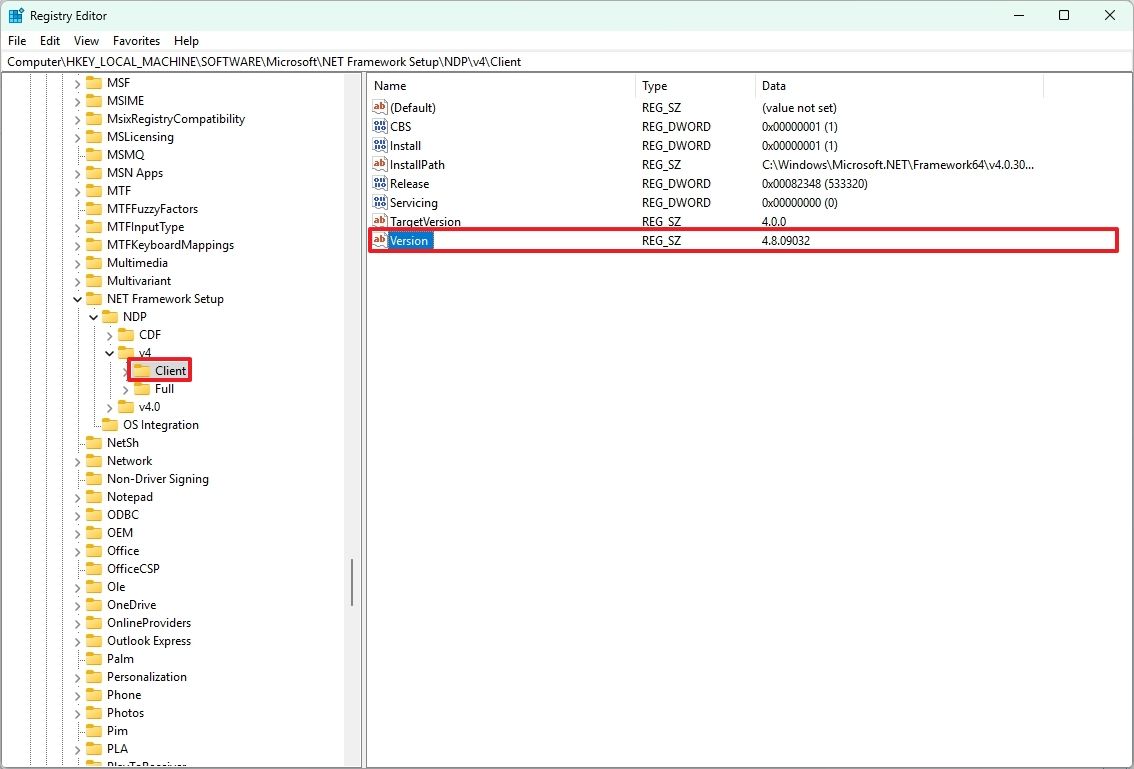Click the Registry Editor title bar icon
This screenshot has height=769, width=1134.
(x=15, y=15)
